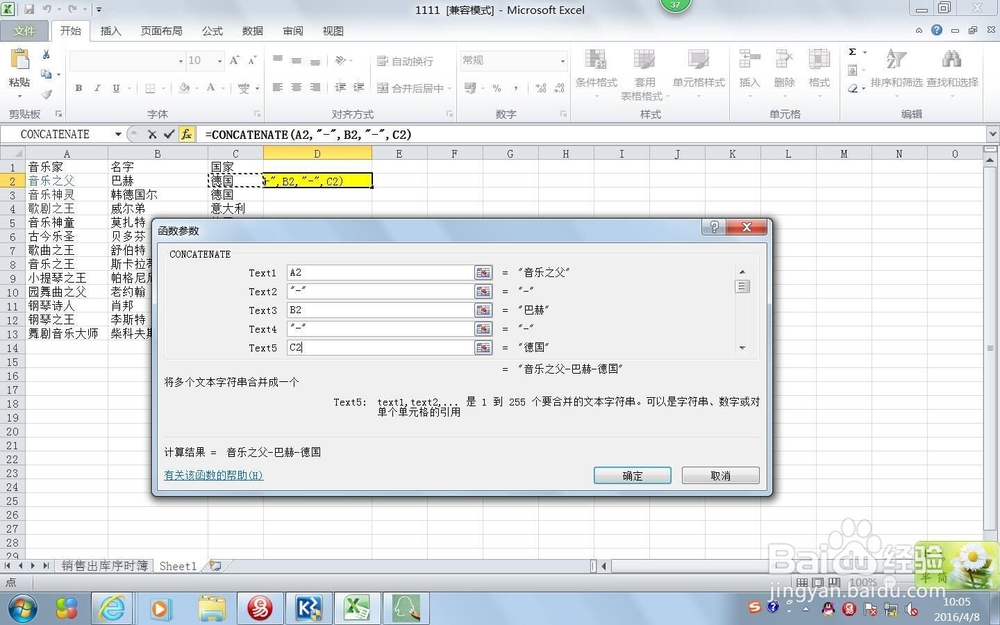
Task: Switch to the Data (数据) tab
Action: (253, 31)
